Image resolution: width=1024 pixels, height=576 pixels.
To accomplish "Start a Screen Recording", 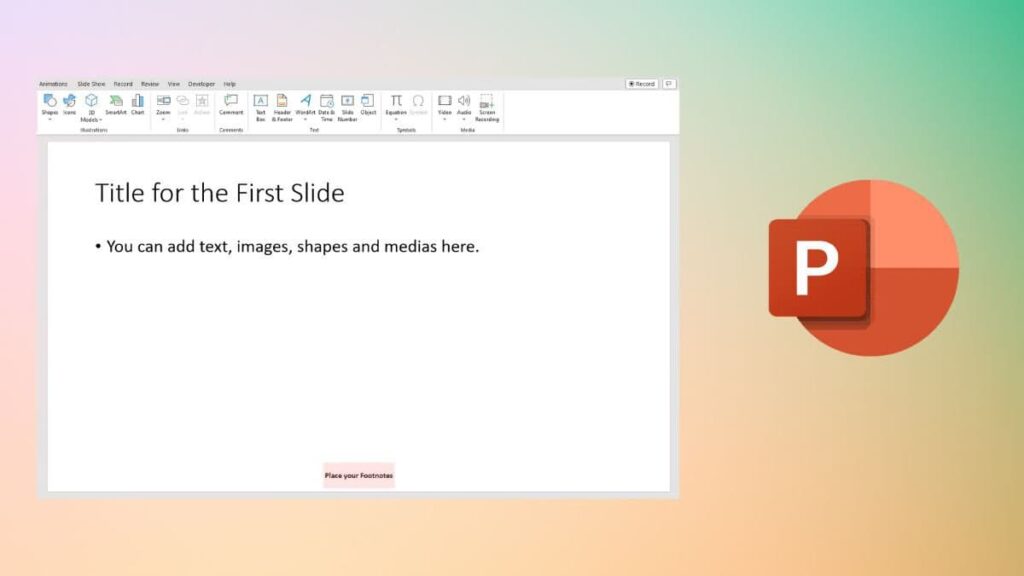I will [487, 105].
